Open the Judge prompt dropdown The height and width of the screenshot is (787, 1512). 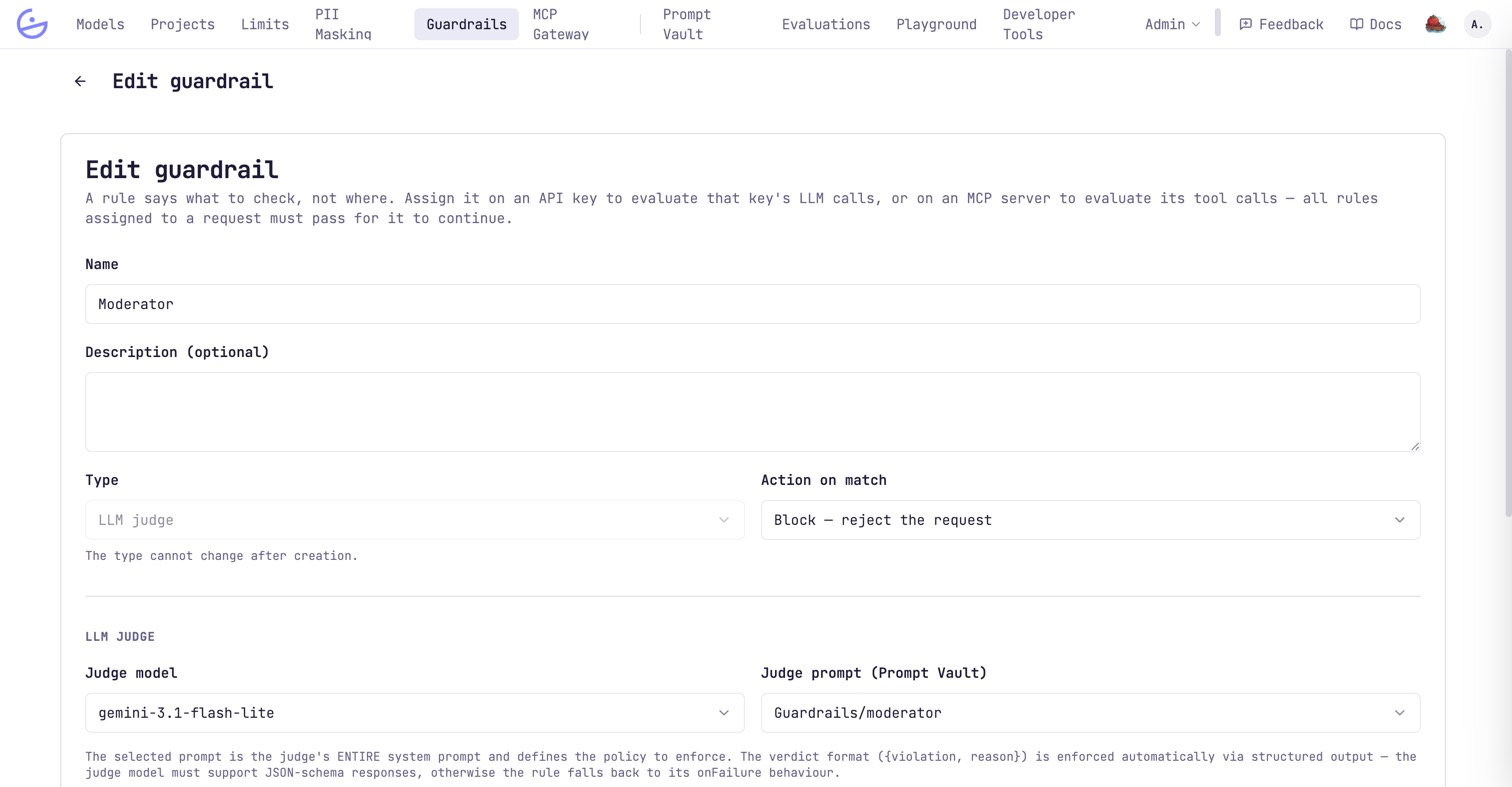click(1090, 713)
